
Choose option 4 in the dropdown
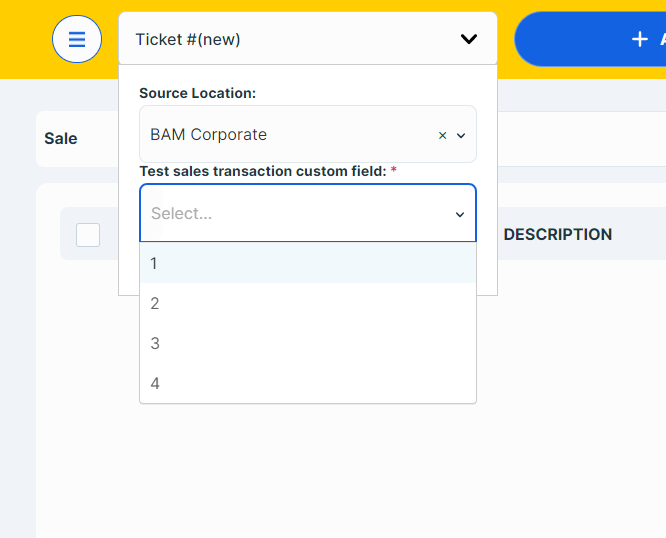pos(308,383)
